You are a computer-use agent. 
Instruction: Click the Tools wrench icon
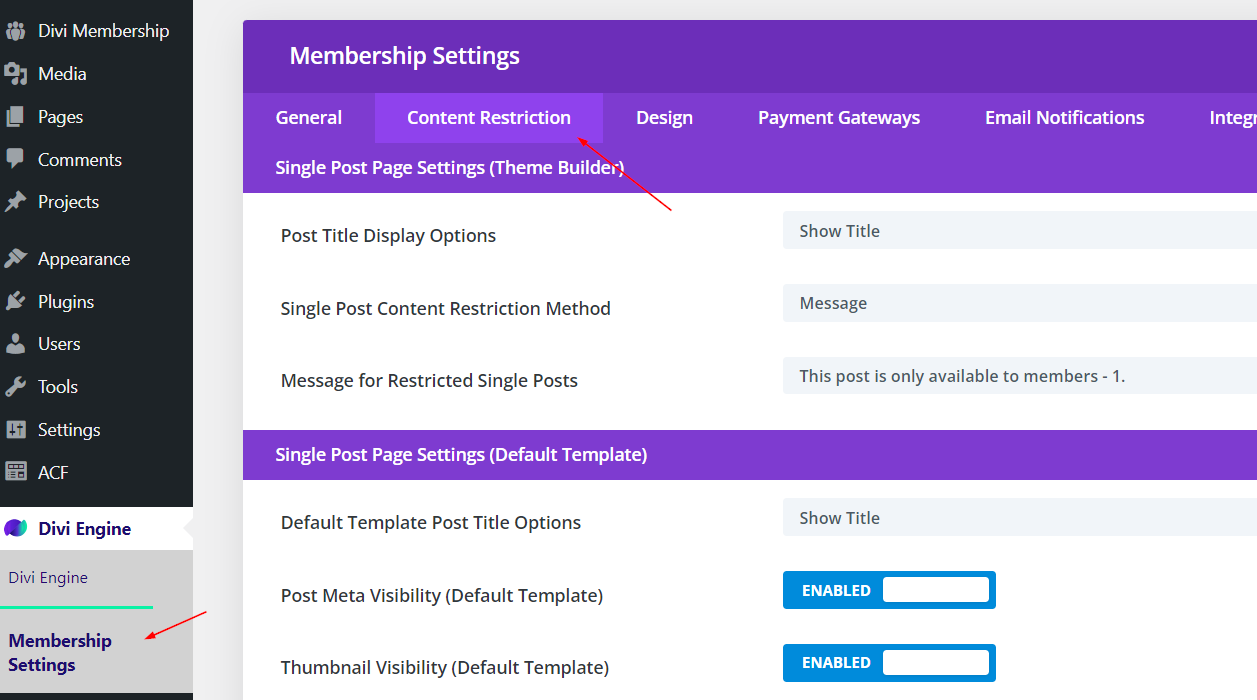[15, 387]
